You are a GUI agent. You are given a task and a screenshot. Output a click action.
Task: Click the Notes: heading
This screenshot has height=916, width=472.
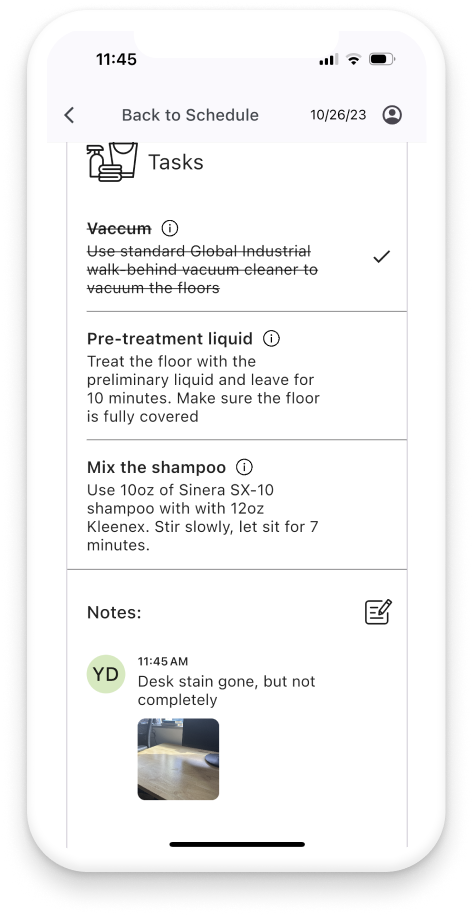click(x=114, y=612)
